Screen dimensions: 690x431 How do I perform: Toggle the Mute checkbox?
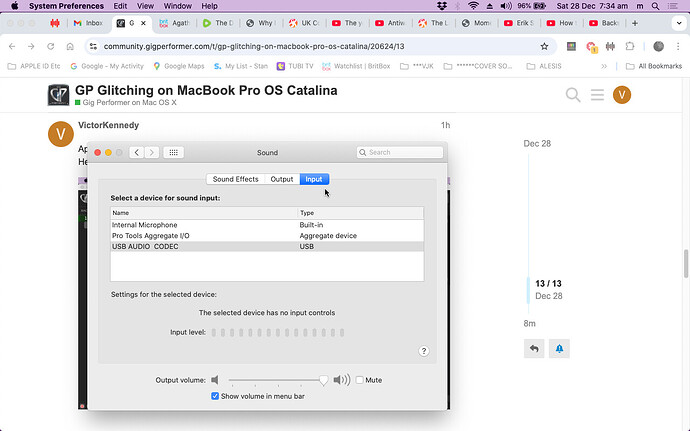[360, 380]
